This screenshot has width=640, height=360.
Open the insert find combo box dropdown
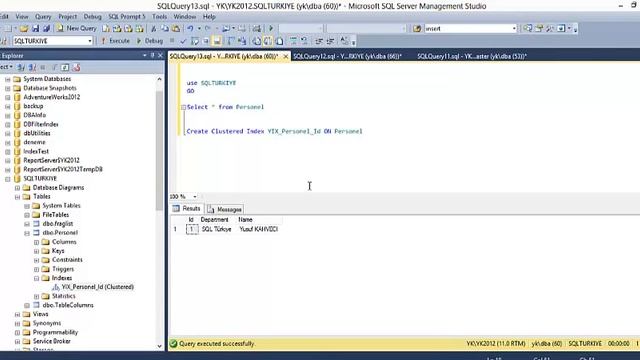[x=514, y=28]
